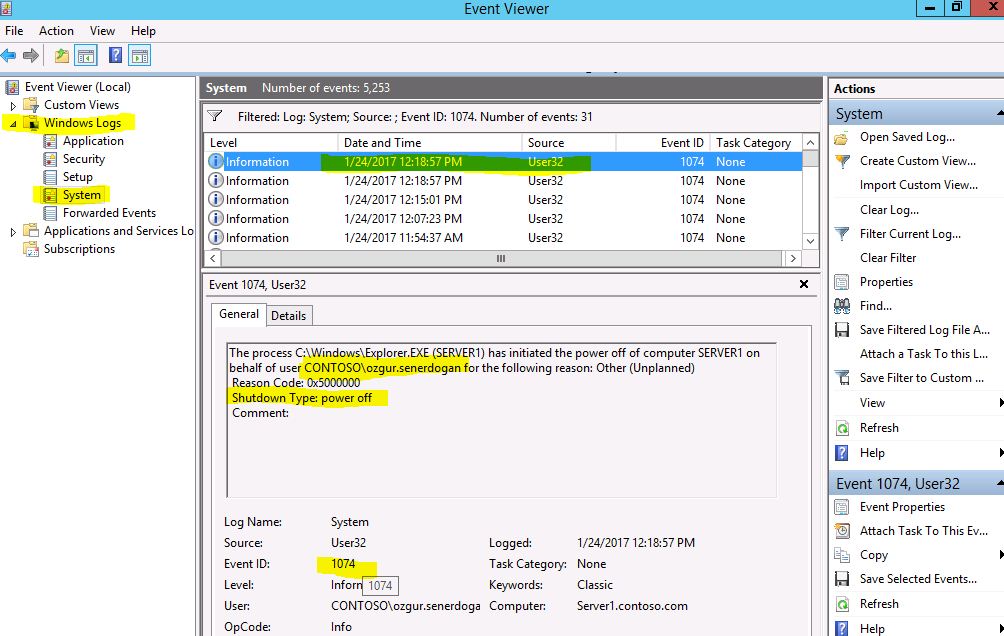1004x636 pixels.
Task: Click the horizontal scrollbar right arrow
Action: 793,259
